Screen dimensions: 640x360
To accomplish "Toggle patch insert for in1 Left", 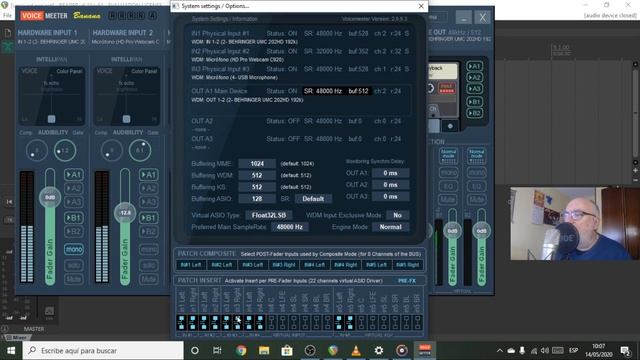I will [x=182, y=322].
